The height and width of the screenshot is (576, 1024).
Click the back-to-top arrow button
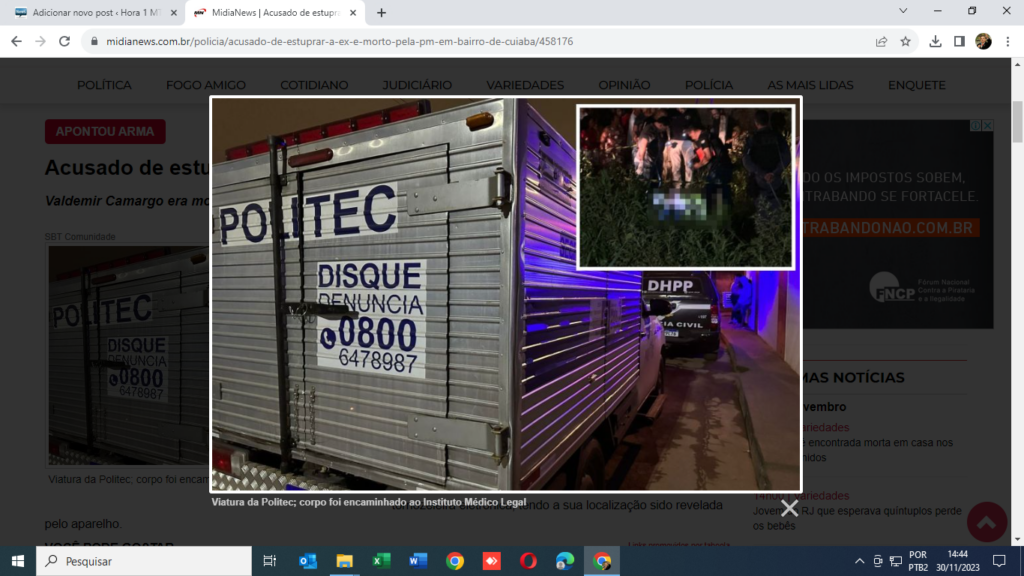pos(987,522)
